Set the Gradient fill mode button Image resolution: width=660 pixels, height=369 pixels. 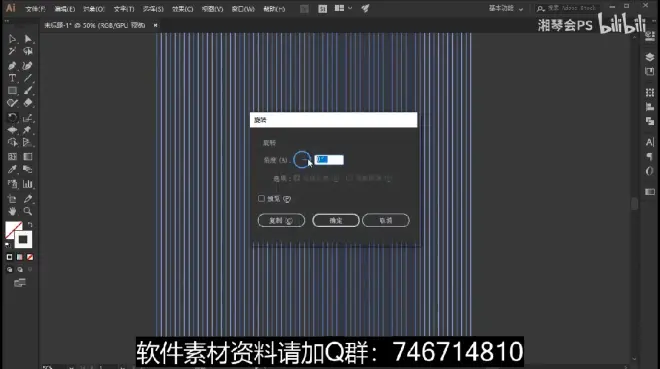20,257
